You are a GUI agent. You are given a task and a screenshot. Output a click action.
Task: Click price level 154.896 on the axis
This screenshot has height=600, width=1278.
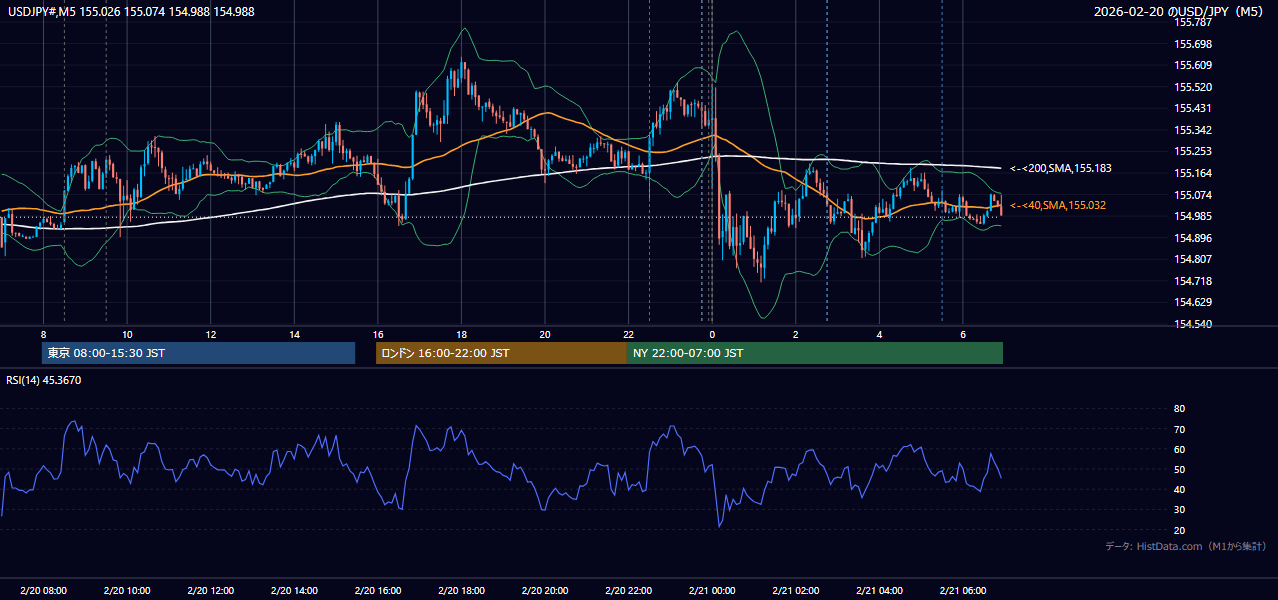(x=1193, y=238)
